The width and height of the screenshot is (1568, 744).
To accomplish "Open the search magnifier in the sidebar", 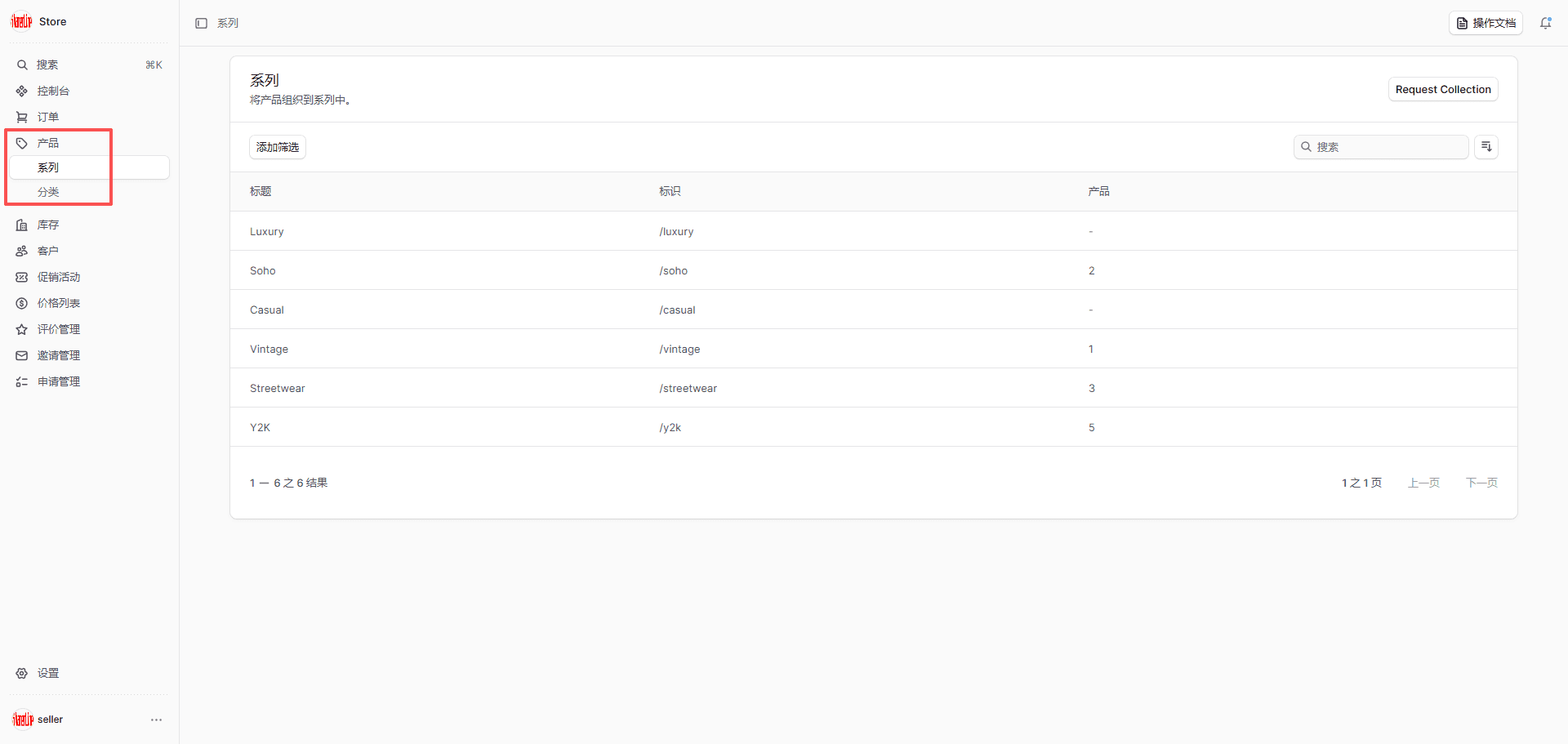I will 22,65.
